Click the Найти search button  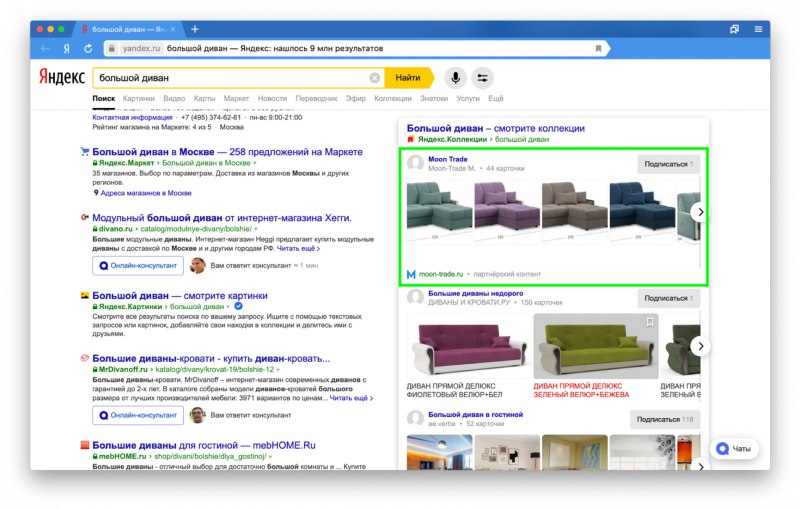click(x=408, y=78)
